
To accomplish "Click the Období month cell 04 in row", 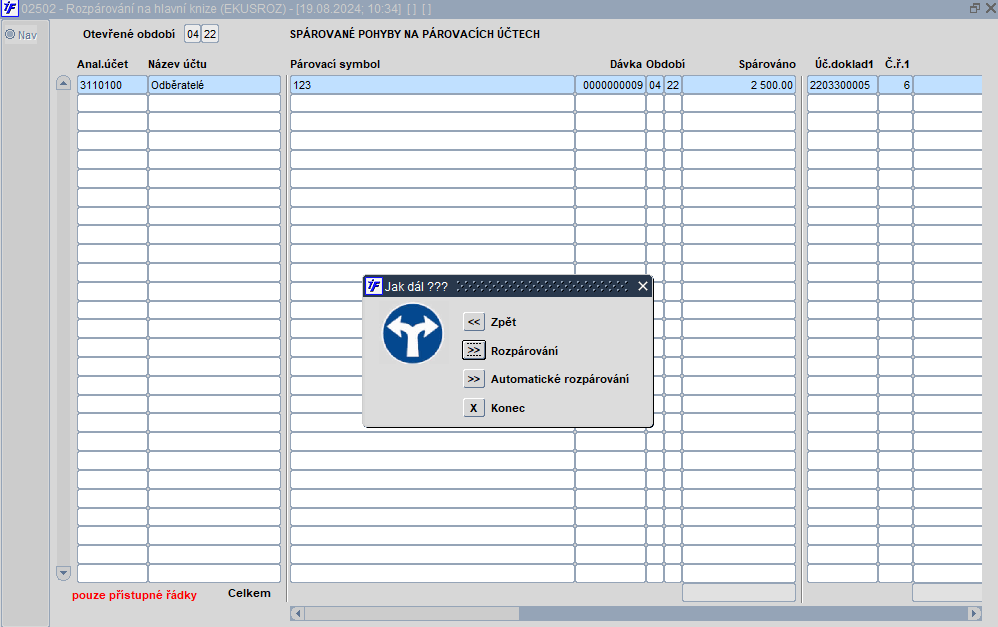I will click(655, 85).
